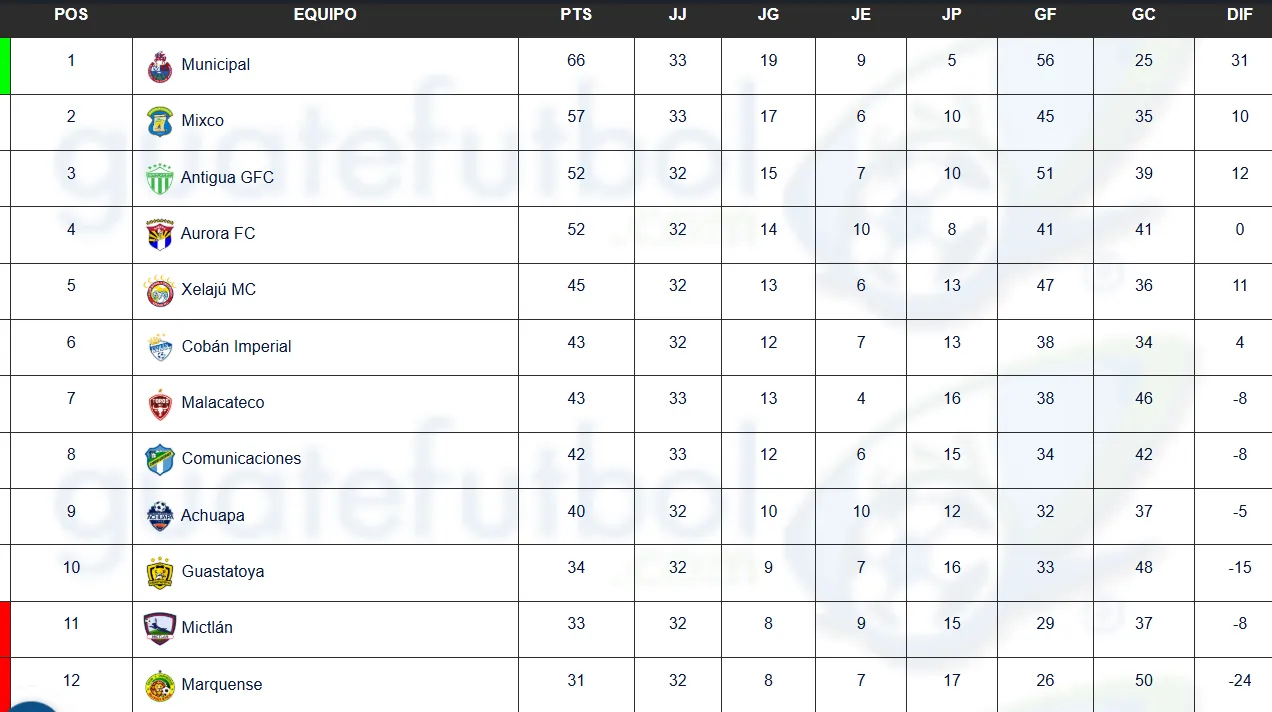Sort table by PTS column header

pyautogui.click(x=576, y=15)
